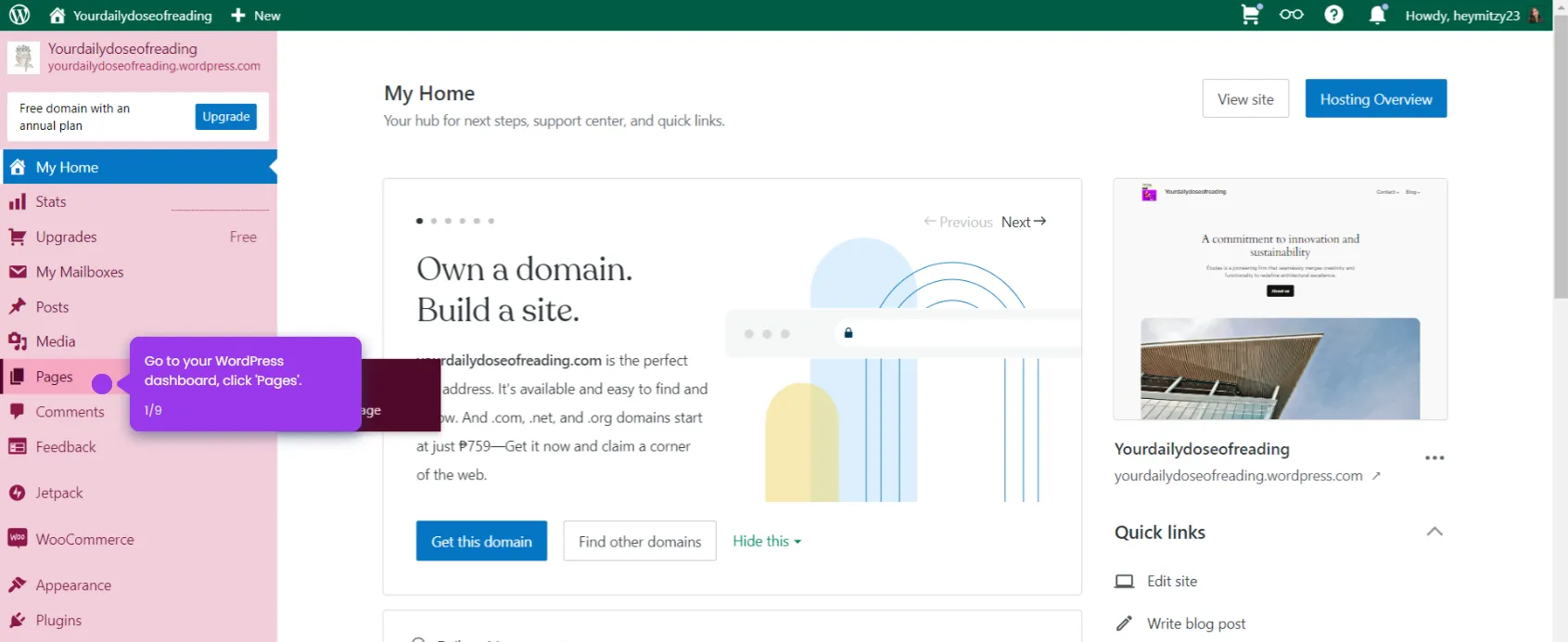Click Yourdailydoseofreading in the top admin bar
Viewport: 1568px width, 642px height.
click(x=142, y=15)
